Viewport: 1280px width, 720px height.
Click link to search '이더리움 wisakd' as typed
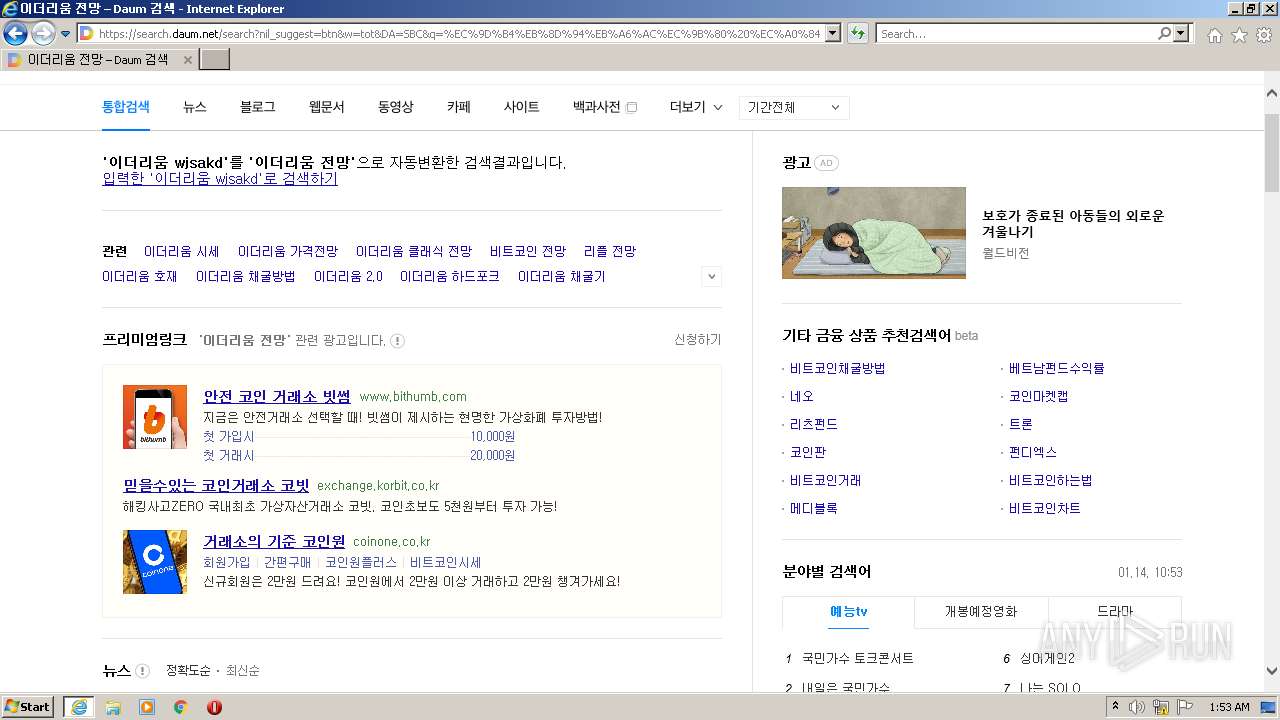220,179
